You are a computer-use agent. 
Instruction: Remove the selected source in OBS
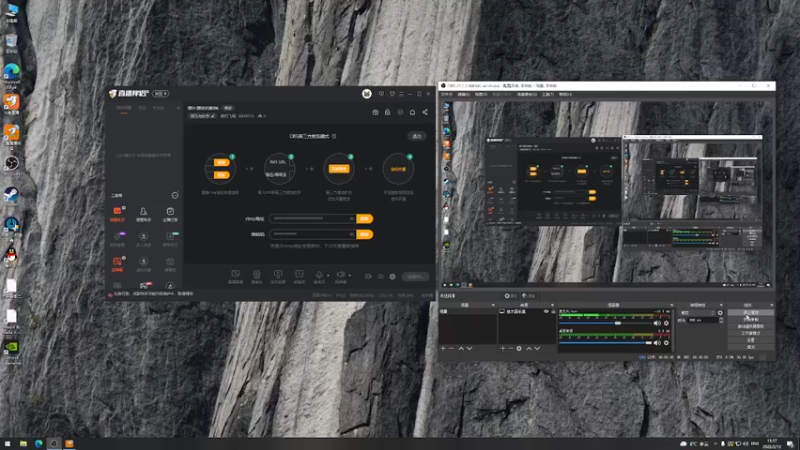(511, 348)
